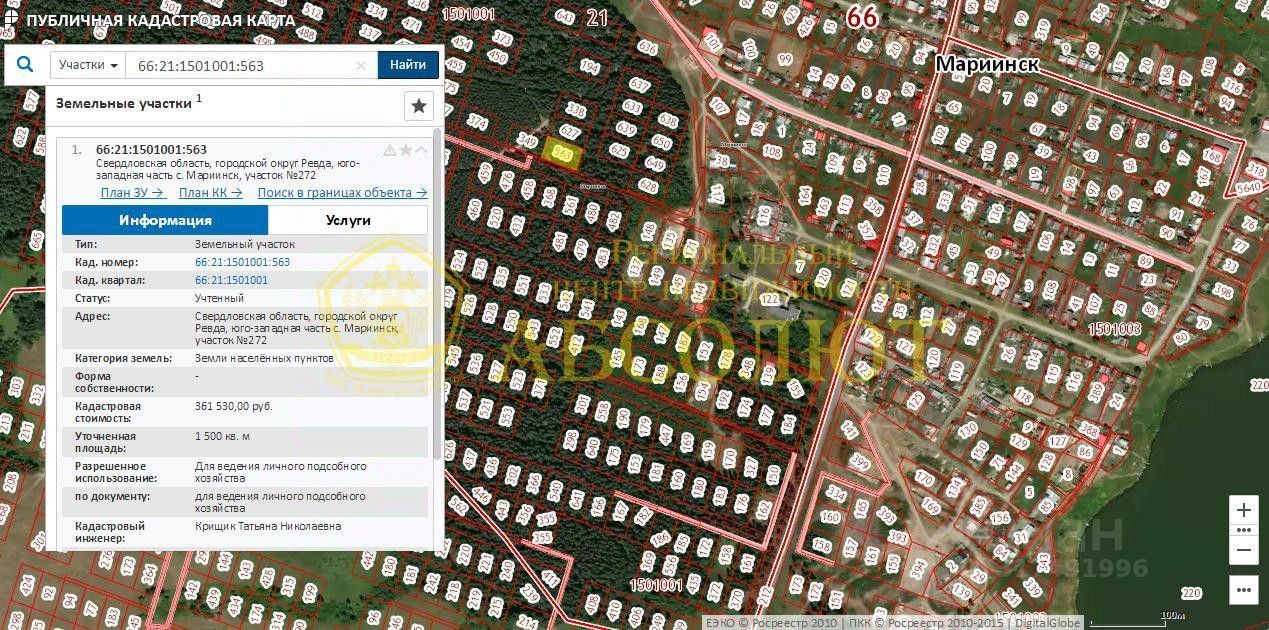
Task: Clear the search field with X
Action: 362,66
